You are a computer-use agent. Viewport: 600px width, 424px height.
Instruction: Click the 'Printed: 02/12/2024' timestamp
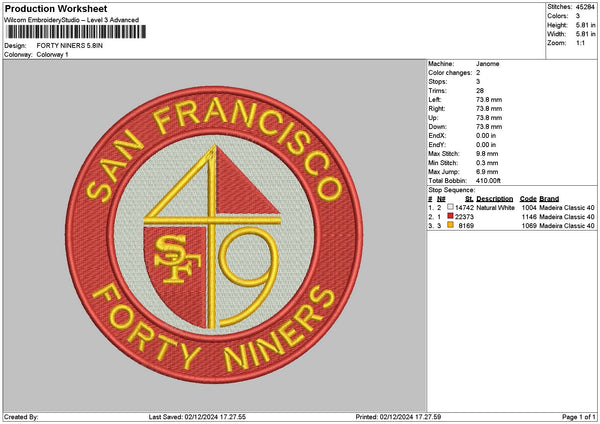coord(398,417)
